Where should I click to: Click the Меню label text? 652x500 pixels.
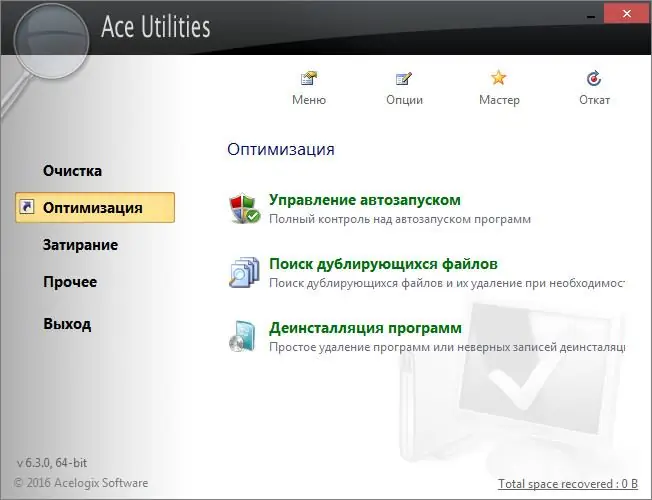309,100
